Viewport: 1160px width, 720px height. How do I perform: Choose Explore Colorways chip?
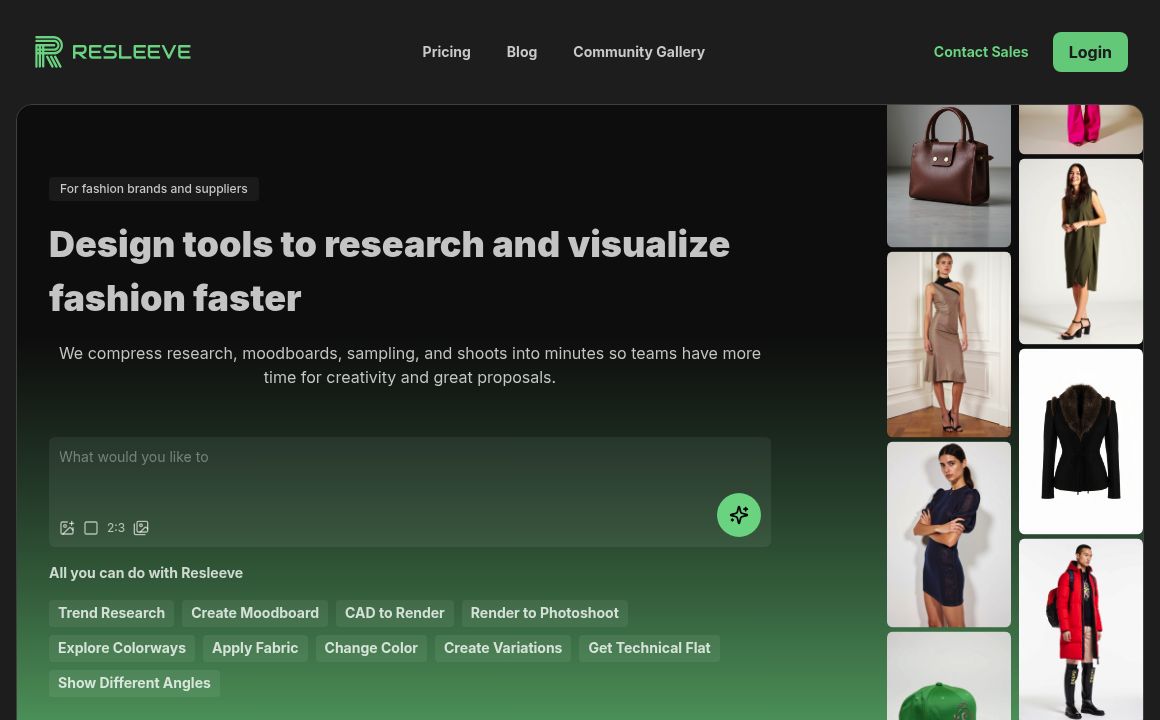click(x=122, y=648)
